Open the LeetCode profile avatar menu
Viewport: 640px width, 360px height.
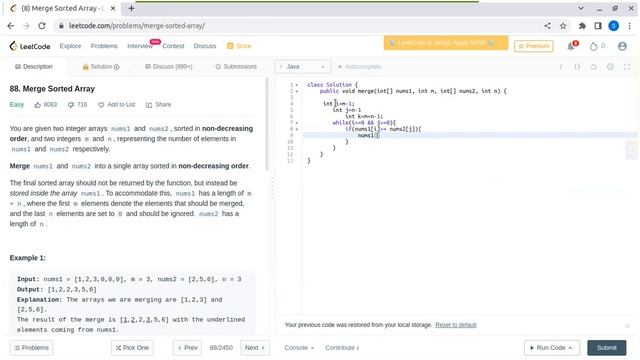pos(622,46)
